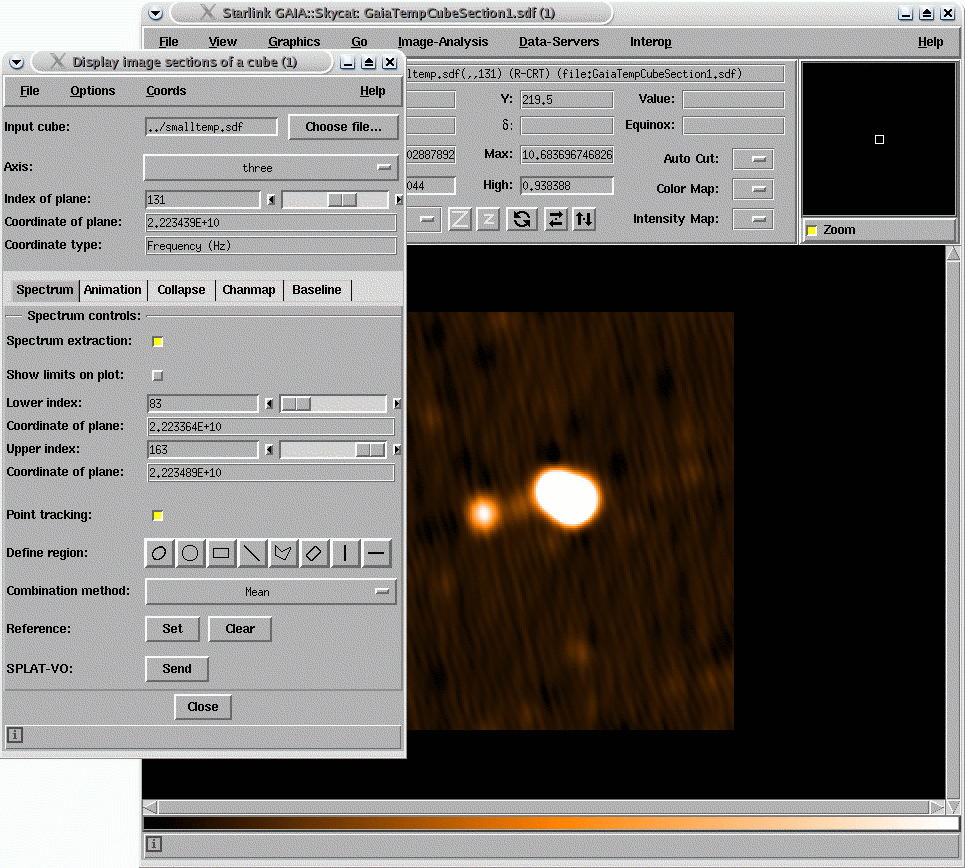The image size is (965, 868).
Task: Enable Show limits on plot checkbox
Action: pyautogui.click(x=158, y=376)
